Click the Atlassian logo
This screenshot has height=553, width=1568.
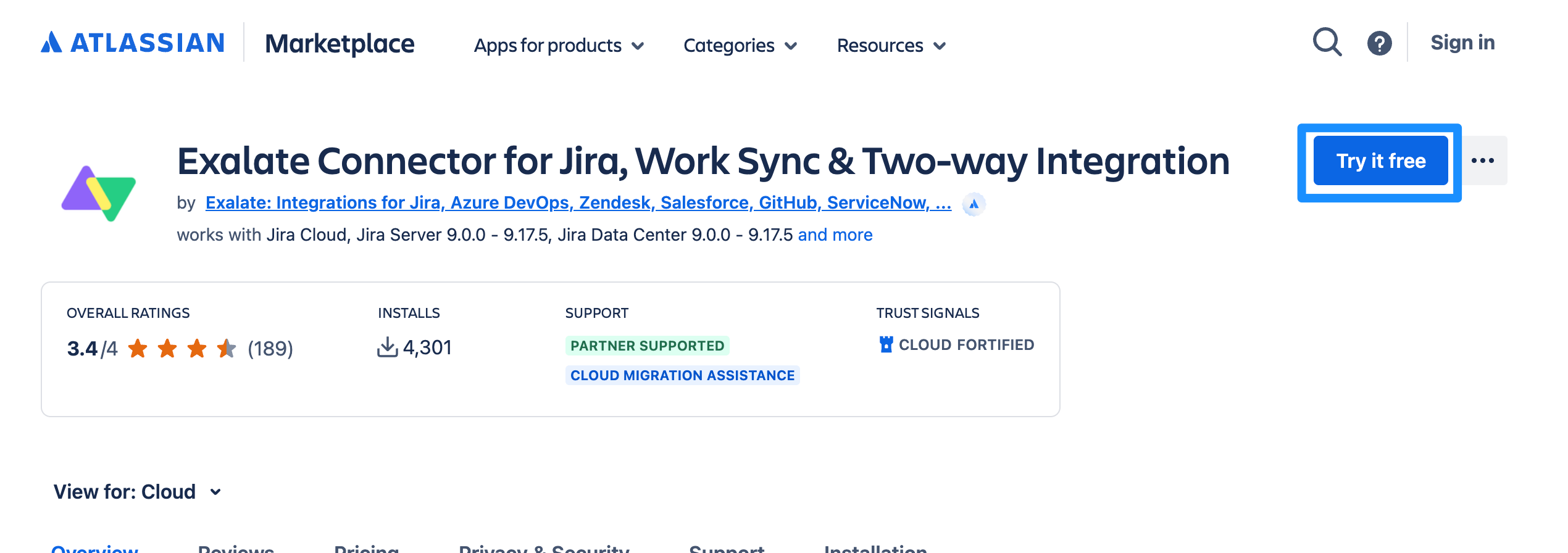tap(132, 43)
